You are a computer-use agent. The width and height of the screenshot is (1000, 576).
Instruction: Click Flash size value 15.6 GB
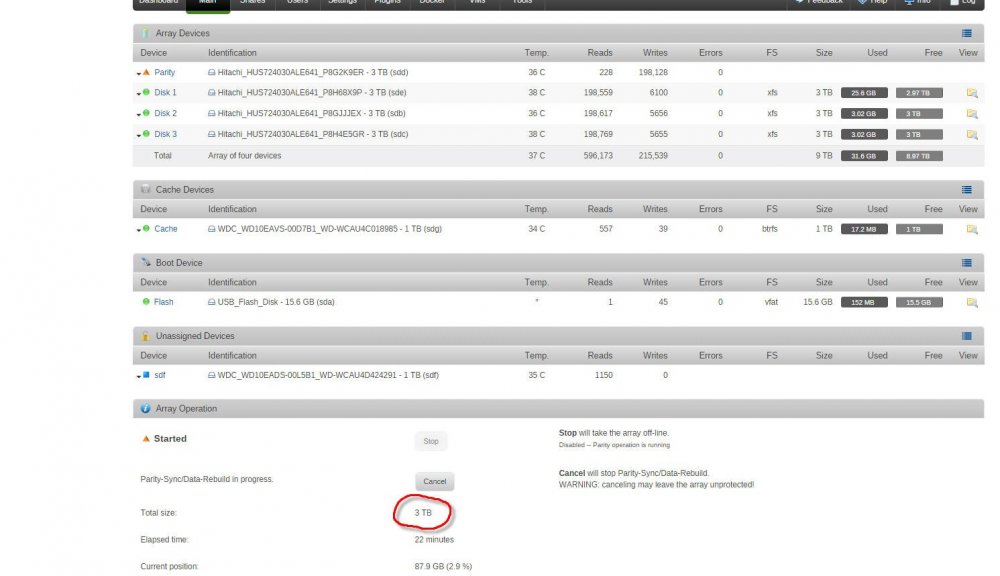[818, 302]
